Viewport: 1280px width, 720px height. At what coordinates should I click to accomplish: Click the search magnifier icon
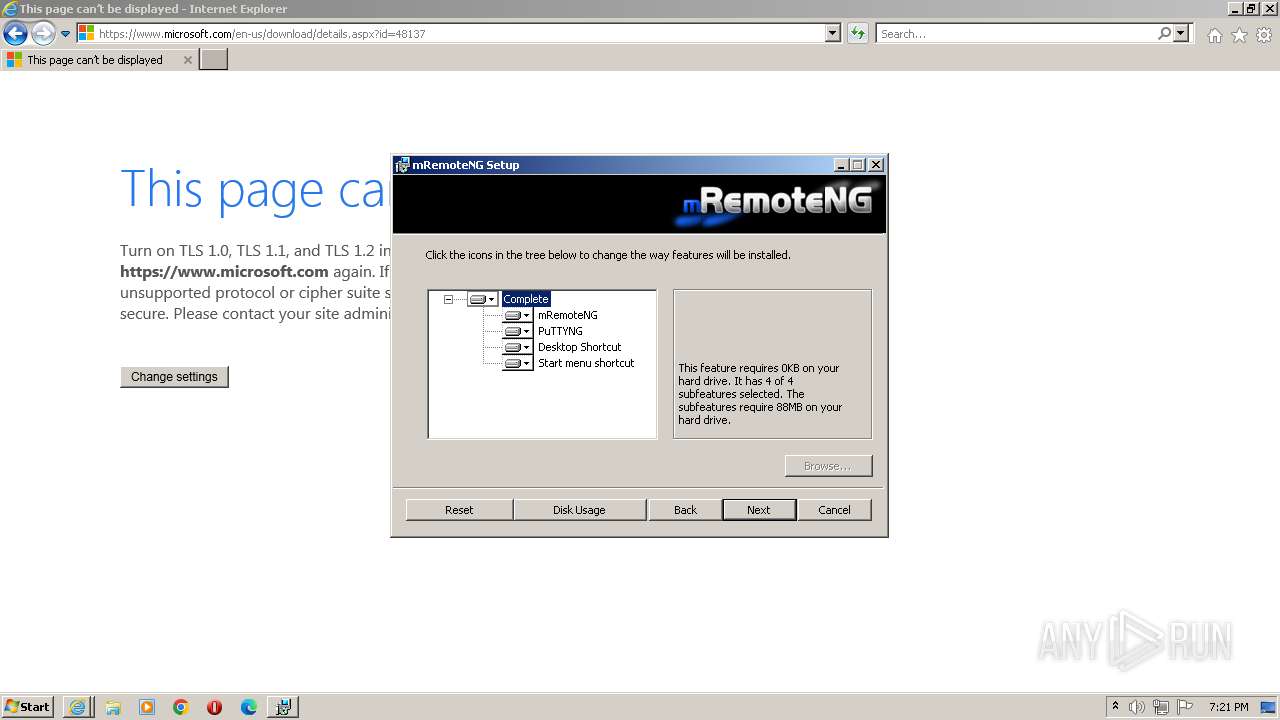pyautogui.click(x=1164, y=34)
